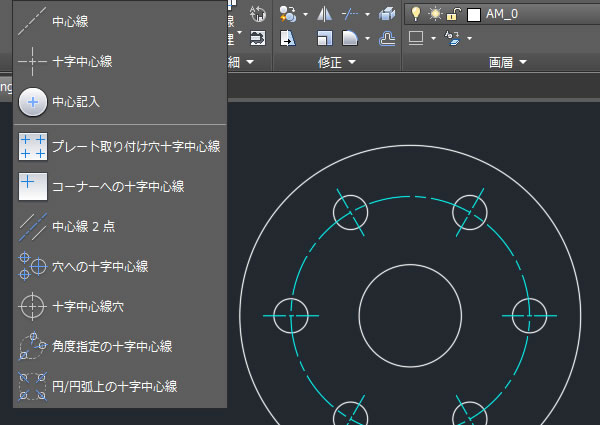Select 十字中心線穴 command
Screen dimensions: 600x425
coord(120,306)
